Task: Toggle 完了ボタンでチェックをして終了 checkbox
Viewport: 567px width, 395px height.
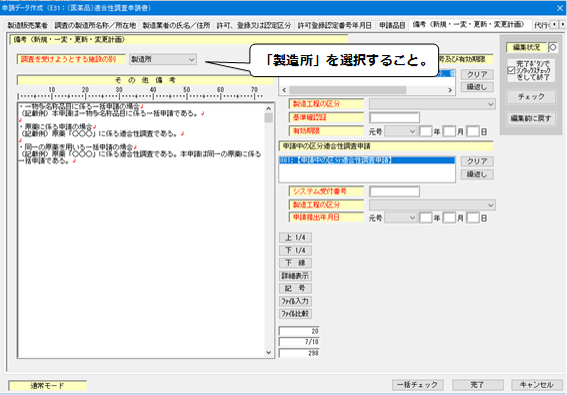Action: (511, 70)
